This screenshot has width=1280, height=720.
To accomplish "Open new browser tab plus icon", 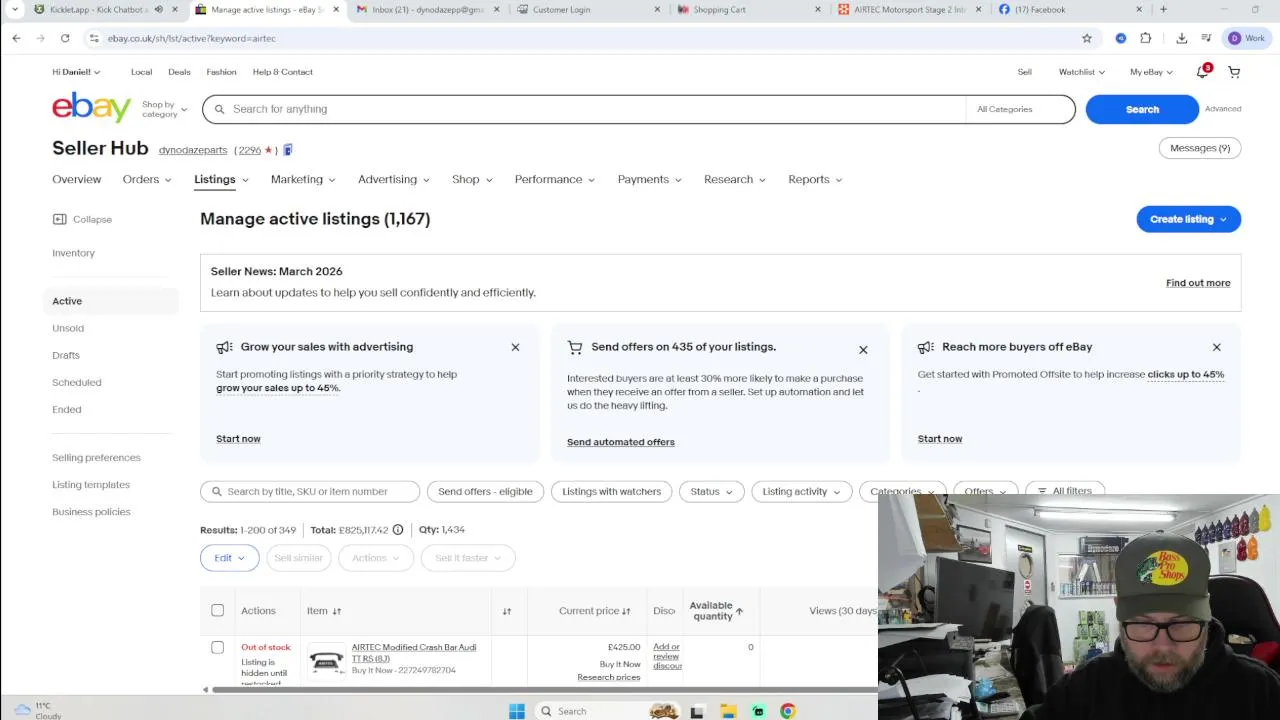I will click(x=1163, y=9).
